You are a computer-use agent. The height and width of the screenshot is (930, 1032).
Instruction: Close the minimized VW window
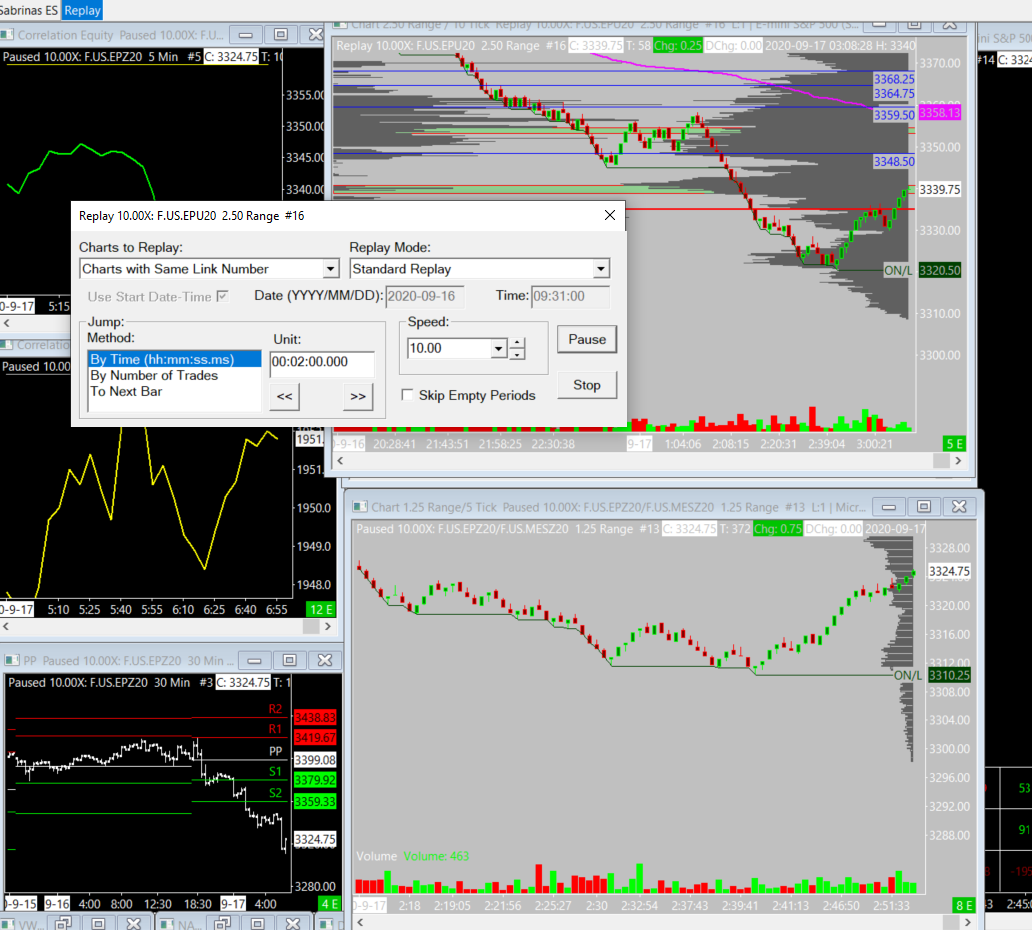tap(134, 923)
